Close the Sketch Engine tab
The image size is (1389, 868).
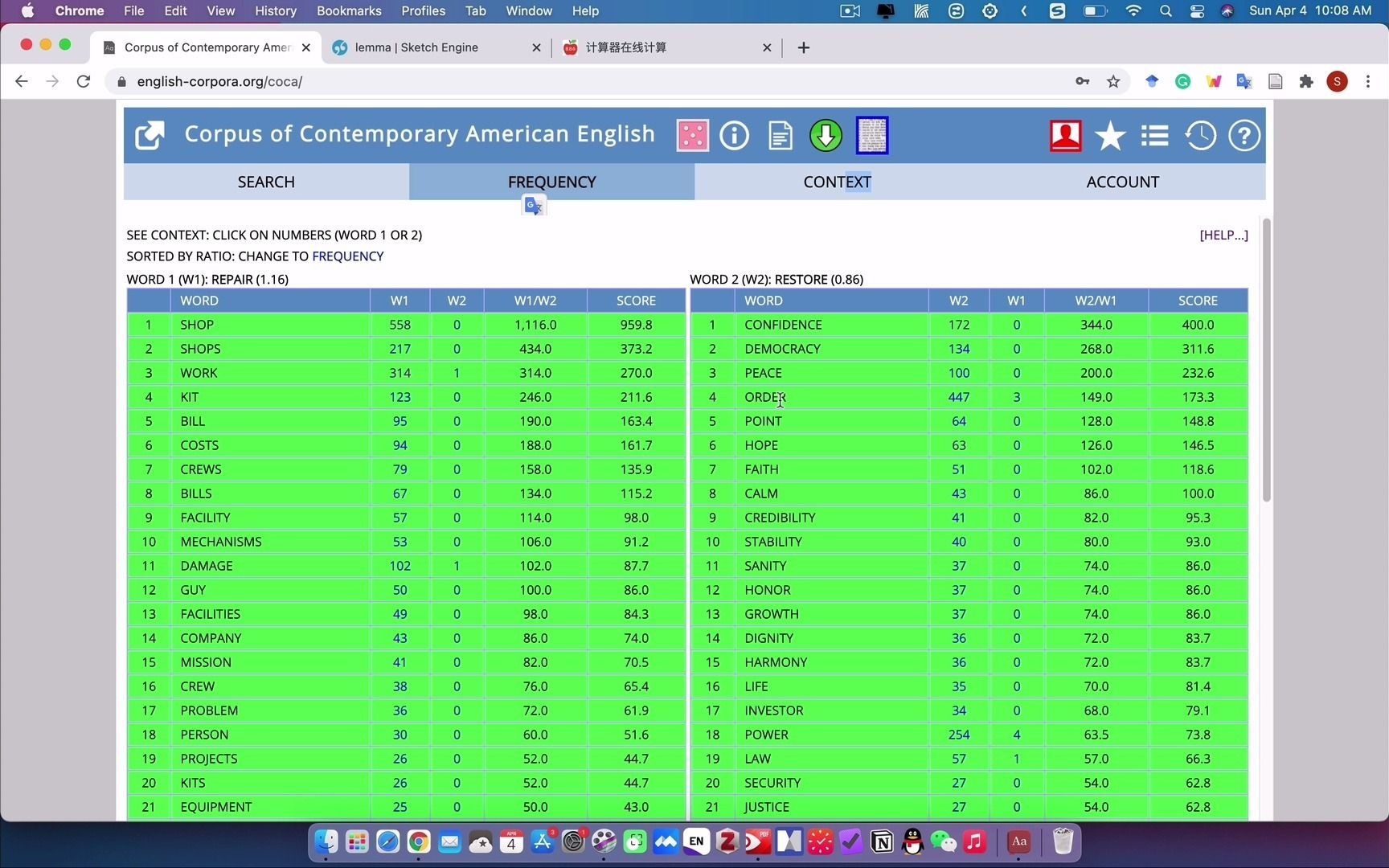[536, 47]
